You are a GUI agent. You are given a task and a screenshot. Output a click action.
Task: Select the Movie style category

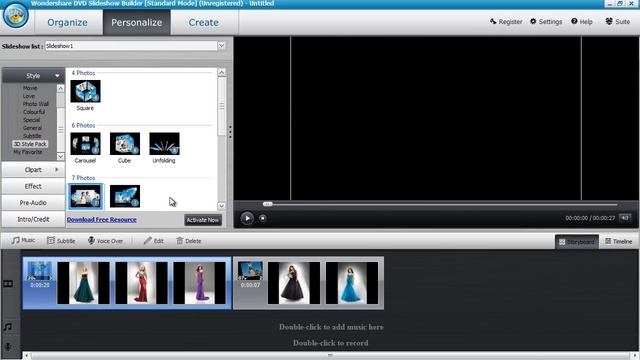coord(30,88)
